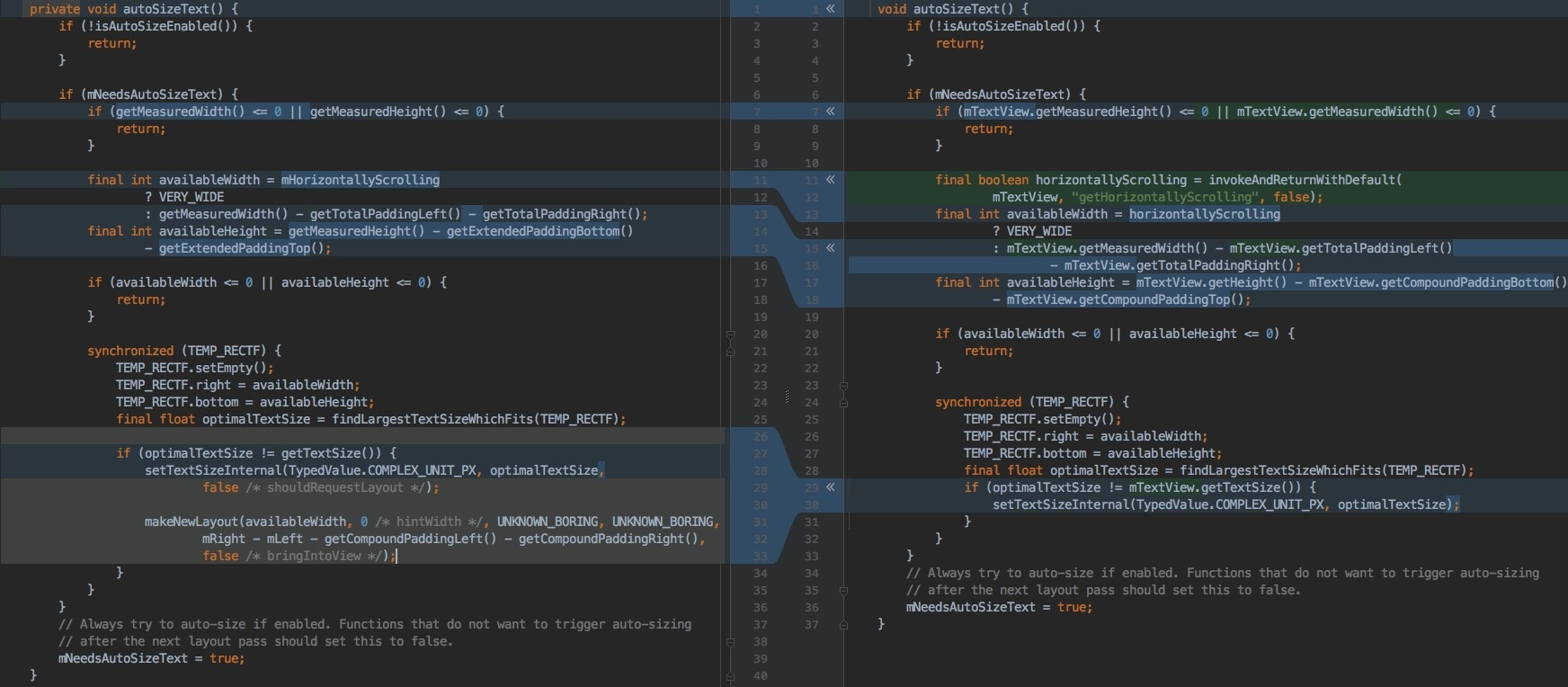Viewport: 1568px width, 687px height.
Task: Click 'VERY_WIDE' in the left pane
Action: click(192, 197)
